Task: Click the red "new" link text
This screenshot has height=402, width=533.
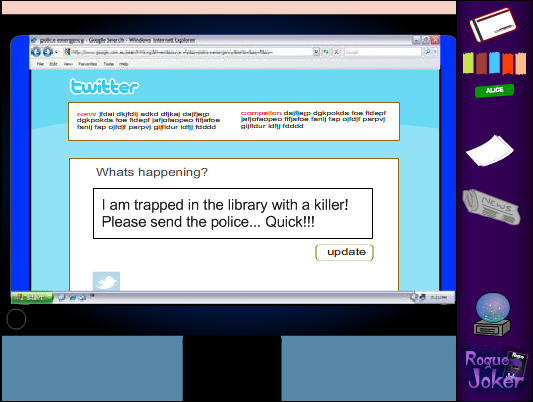Action: [x=86, y=114]
